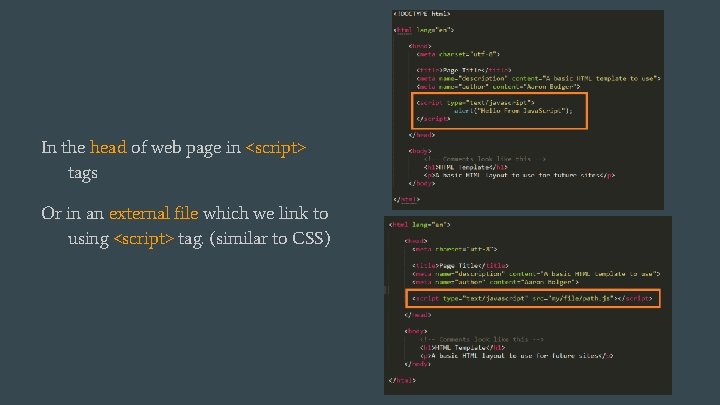Click the text "(similar to CSS)"
Screen dimensions: 720x405
tap(270, 239)
